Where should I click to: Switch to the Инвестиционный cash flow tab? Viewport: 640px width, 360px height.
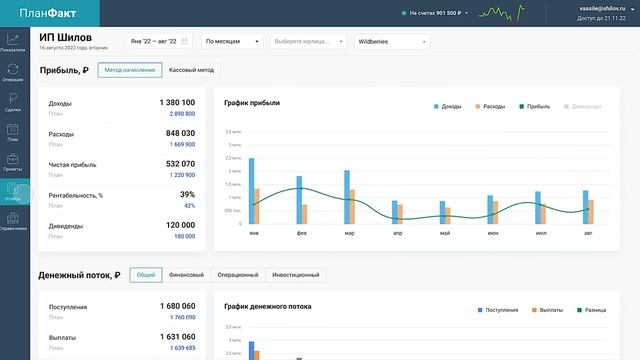(x=296, y=275)
